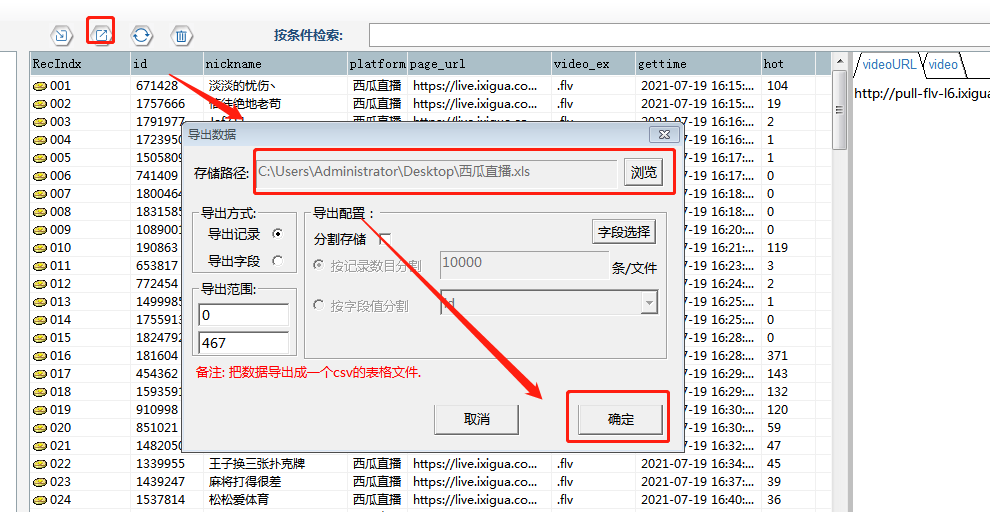The width and height of the screenshot is (990, 512).
Task: Click the record icon of row 007
Action: (x=40, y=194)
